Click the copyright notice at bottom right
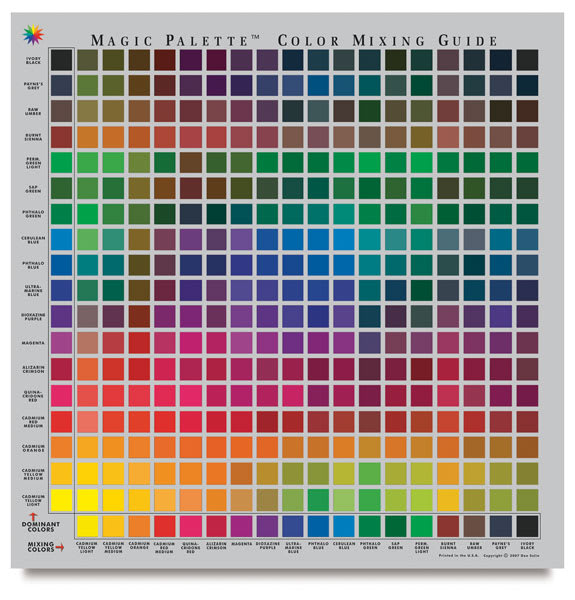 coord(511,555)
